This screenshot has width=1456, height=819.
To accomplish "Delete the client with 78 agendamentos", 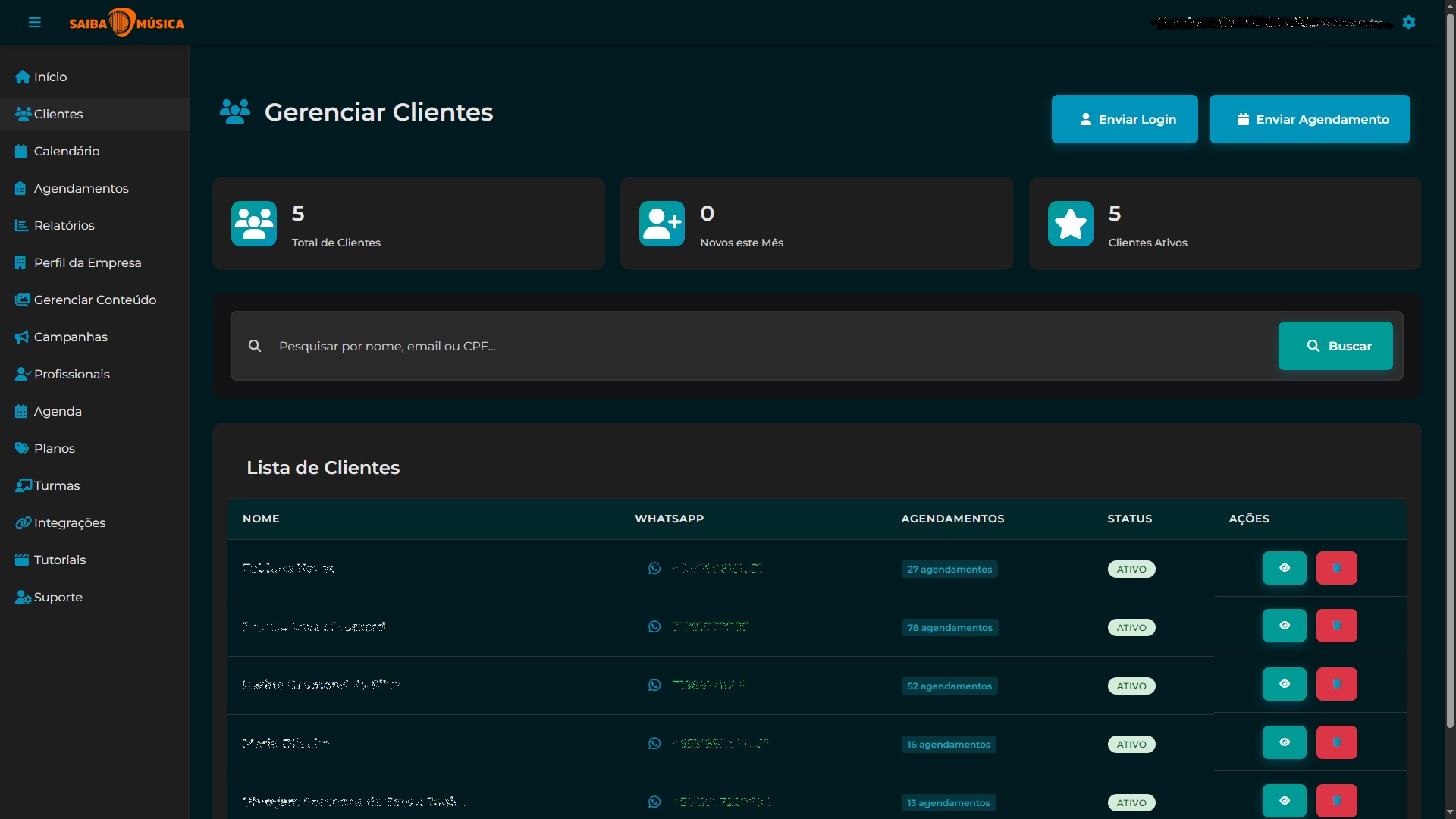I will pos(1336,626).
